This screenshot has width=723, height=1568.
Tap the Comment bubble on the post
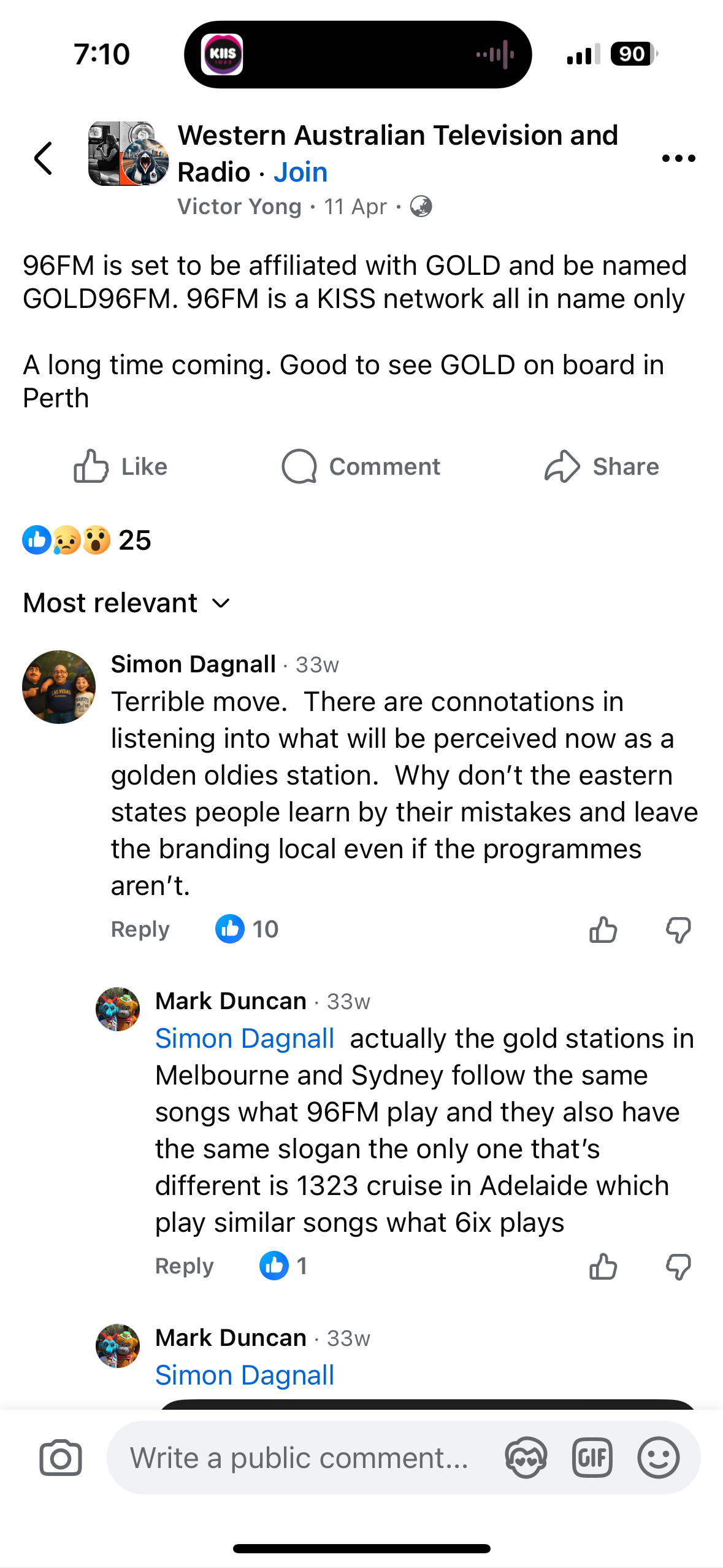[x=361, y=467]
